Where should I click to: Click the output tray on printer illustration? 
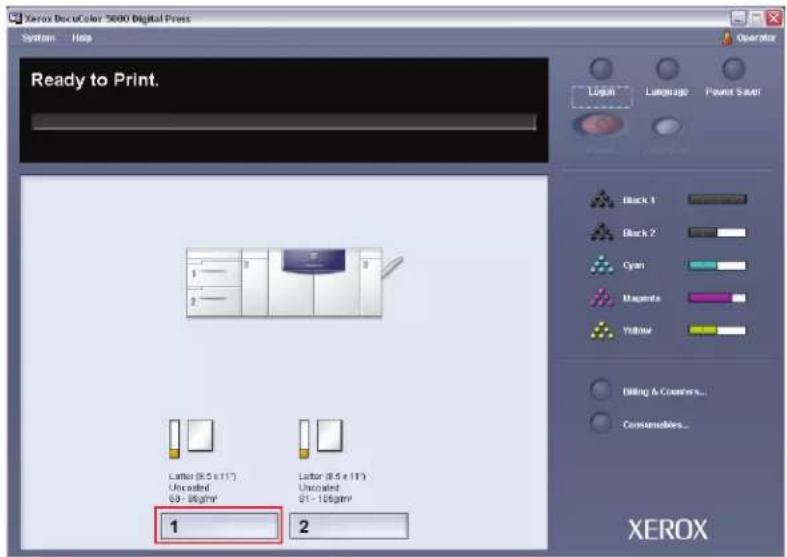tap(392, 266)
